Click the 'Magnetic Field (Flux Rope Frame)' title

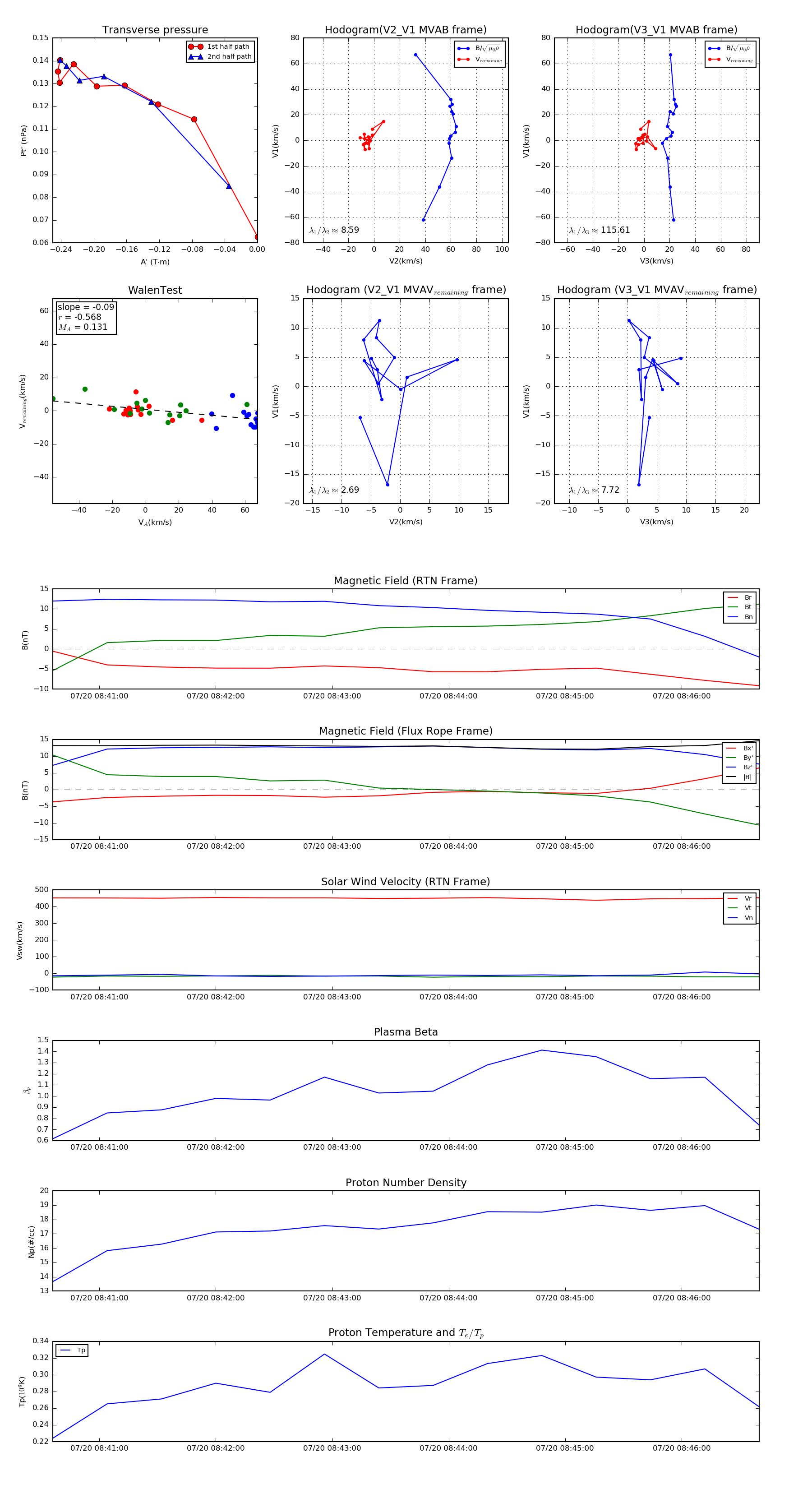click(406, 731)
